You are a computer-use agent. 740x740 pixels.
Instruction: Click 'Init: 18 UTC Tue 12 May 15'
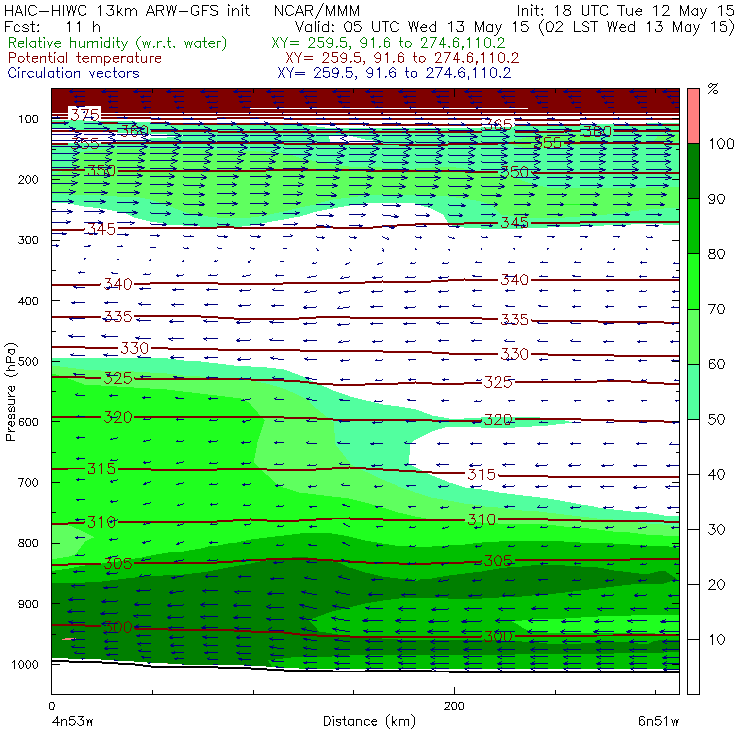(x=625, y=10)
